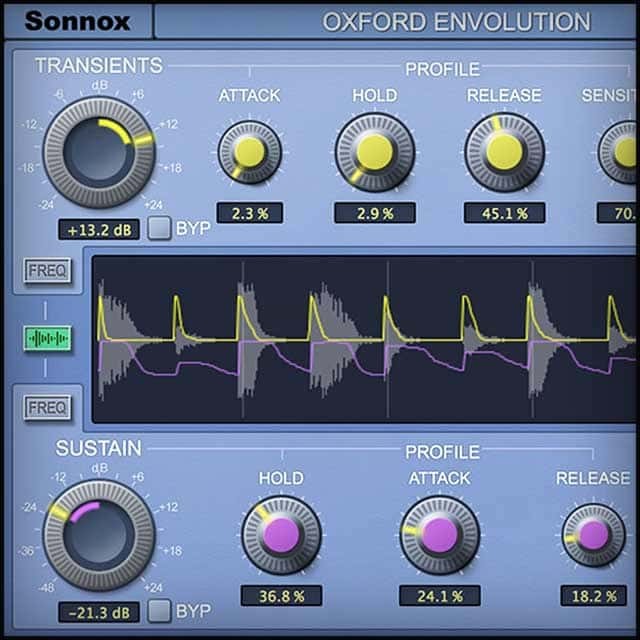Screen dimensions: 640x640
Task: Click the Transients Hold knob
Action: pyautogui.click(x=375, y=152)
